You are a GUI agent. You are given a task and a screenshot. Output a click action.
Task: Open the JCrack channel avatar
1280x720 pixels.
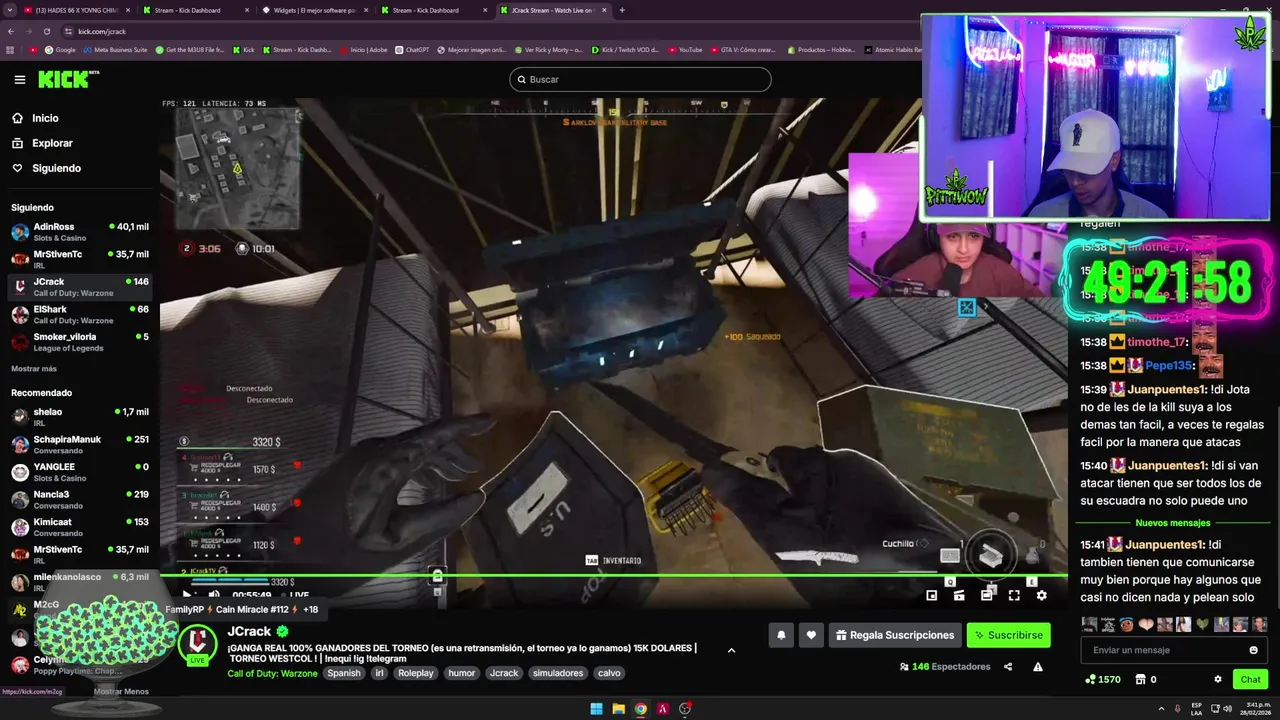click(198, 643)
